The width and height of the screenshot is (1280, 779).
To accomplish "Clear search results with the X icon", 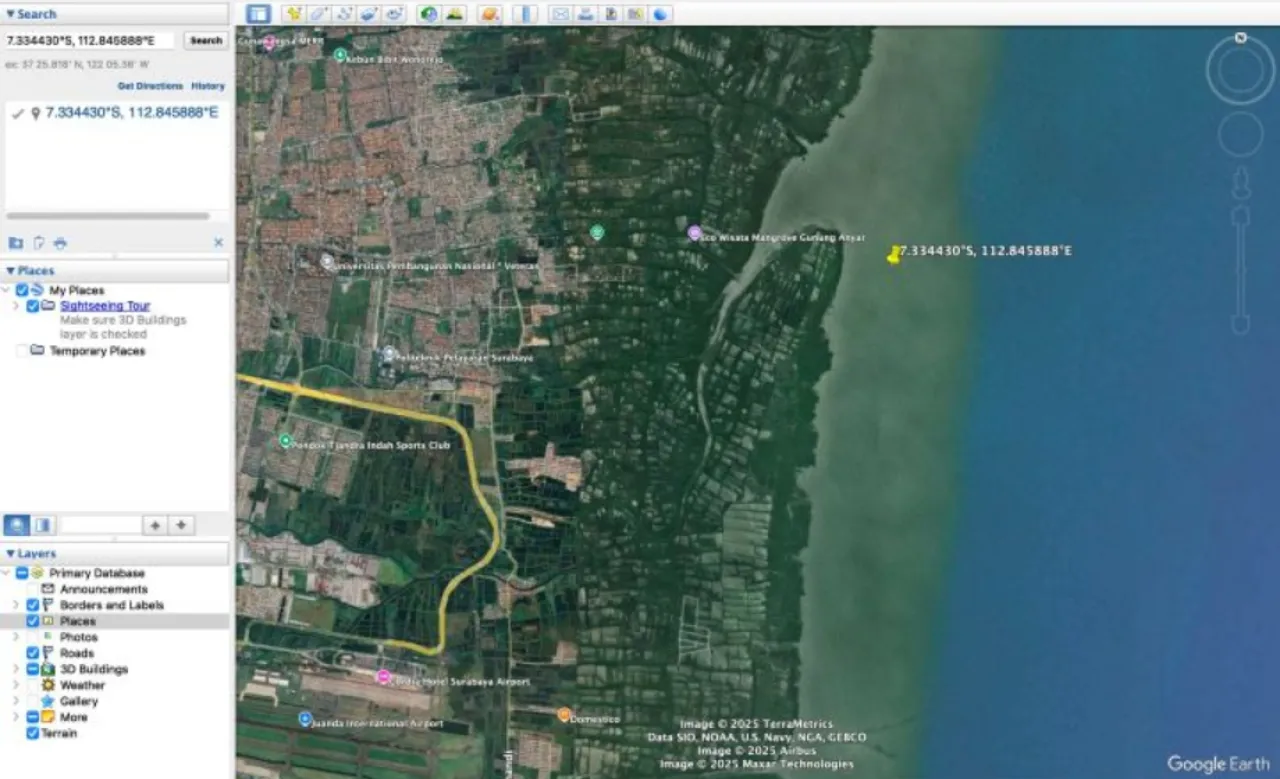I will click(x=218, y=243).
